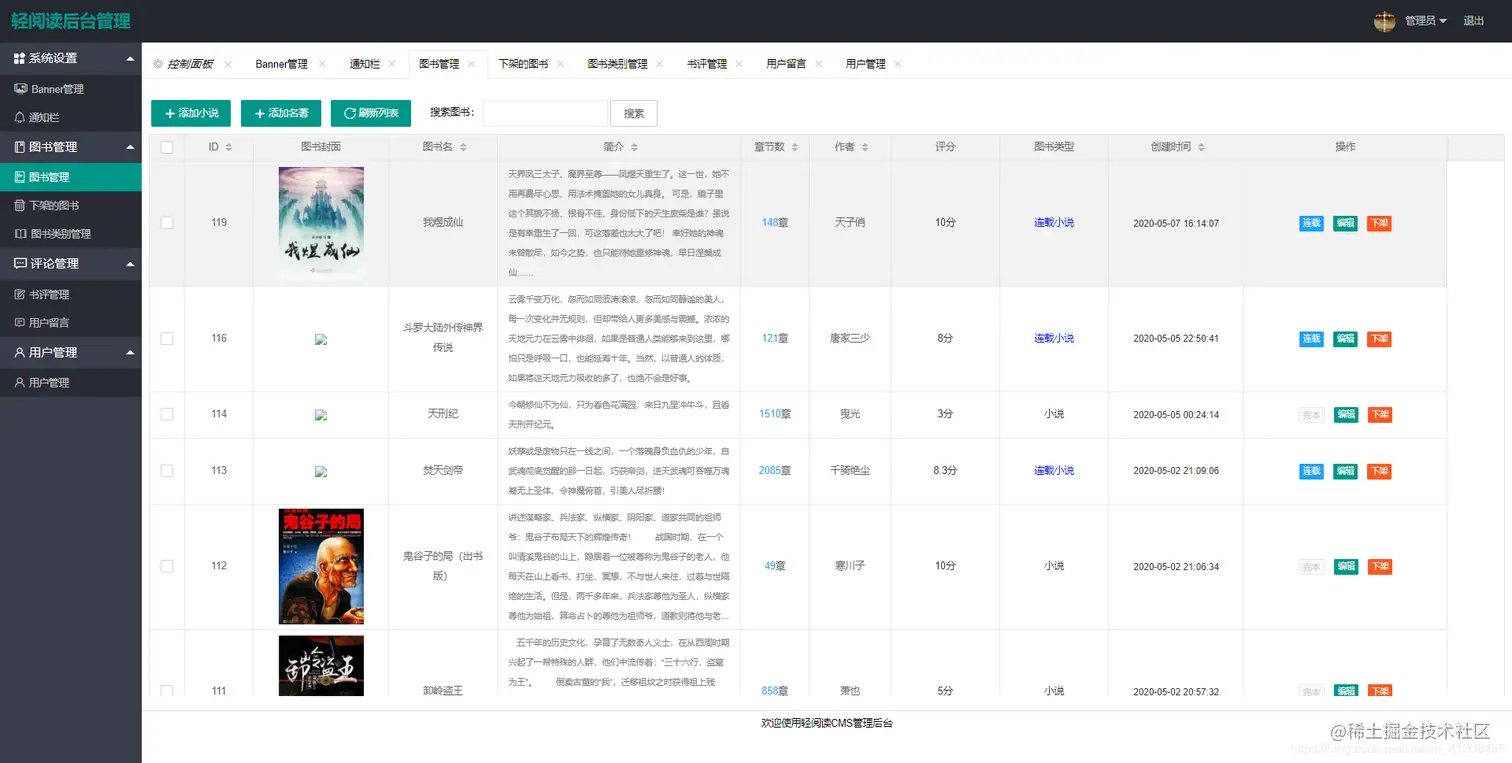
Task: Collapse the 系统设置 sidebar section
Action: pos(70,58)
